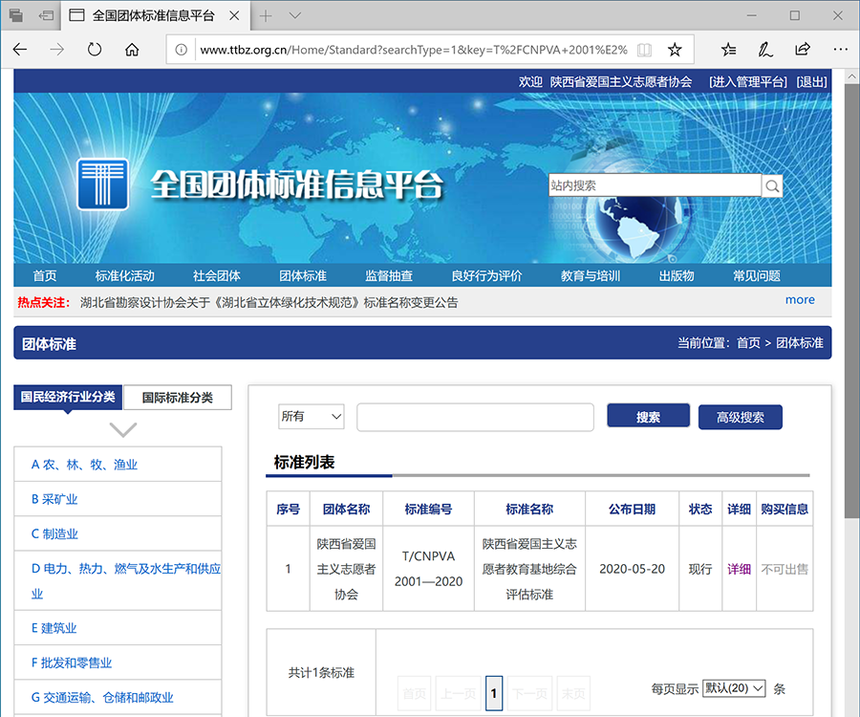Open 监督抽查 navigation item

coord(389,276)
